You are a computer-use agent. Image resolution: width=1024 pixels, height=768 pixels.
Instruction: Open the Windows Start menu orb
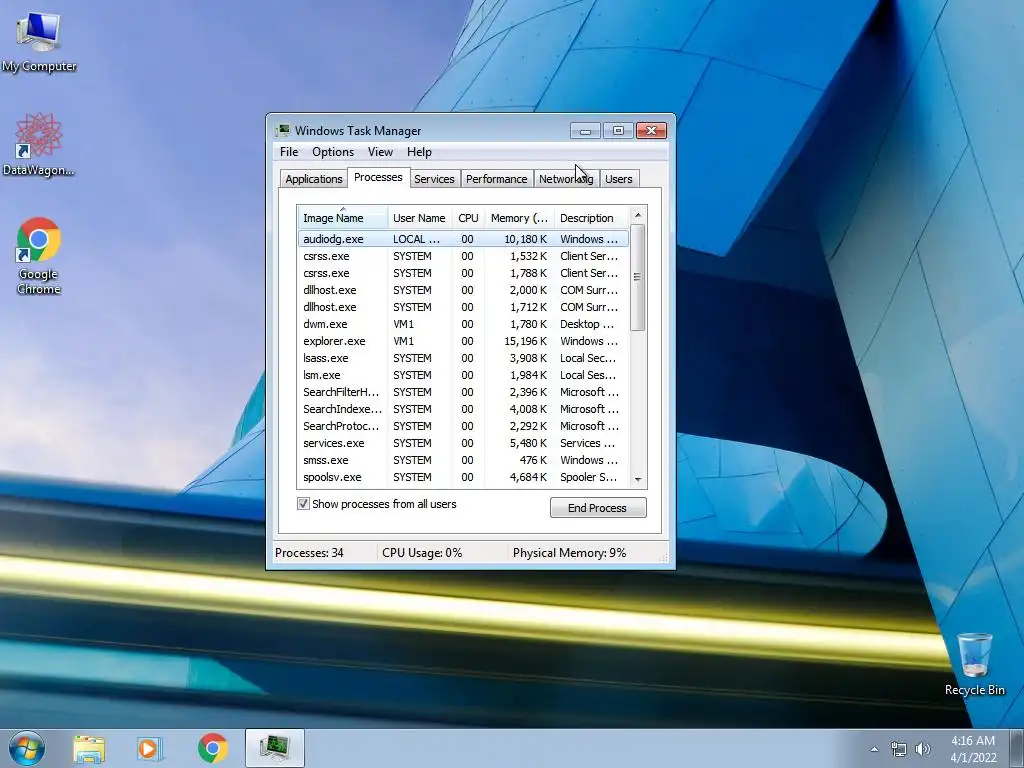(x=27, y=748)
